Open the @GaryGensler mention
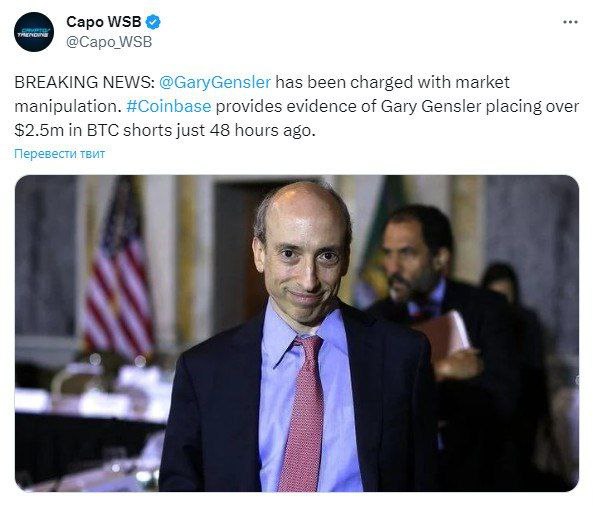Image resolution: width=593 pixels, height=506 pixels. click(215, 82)
